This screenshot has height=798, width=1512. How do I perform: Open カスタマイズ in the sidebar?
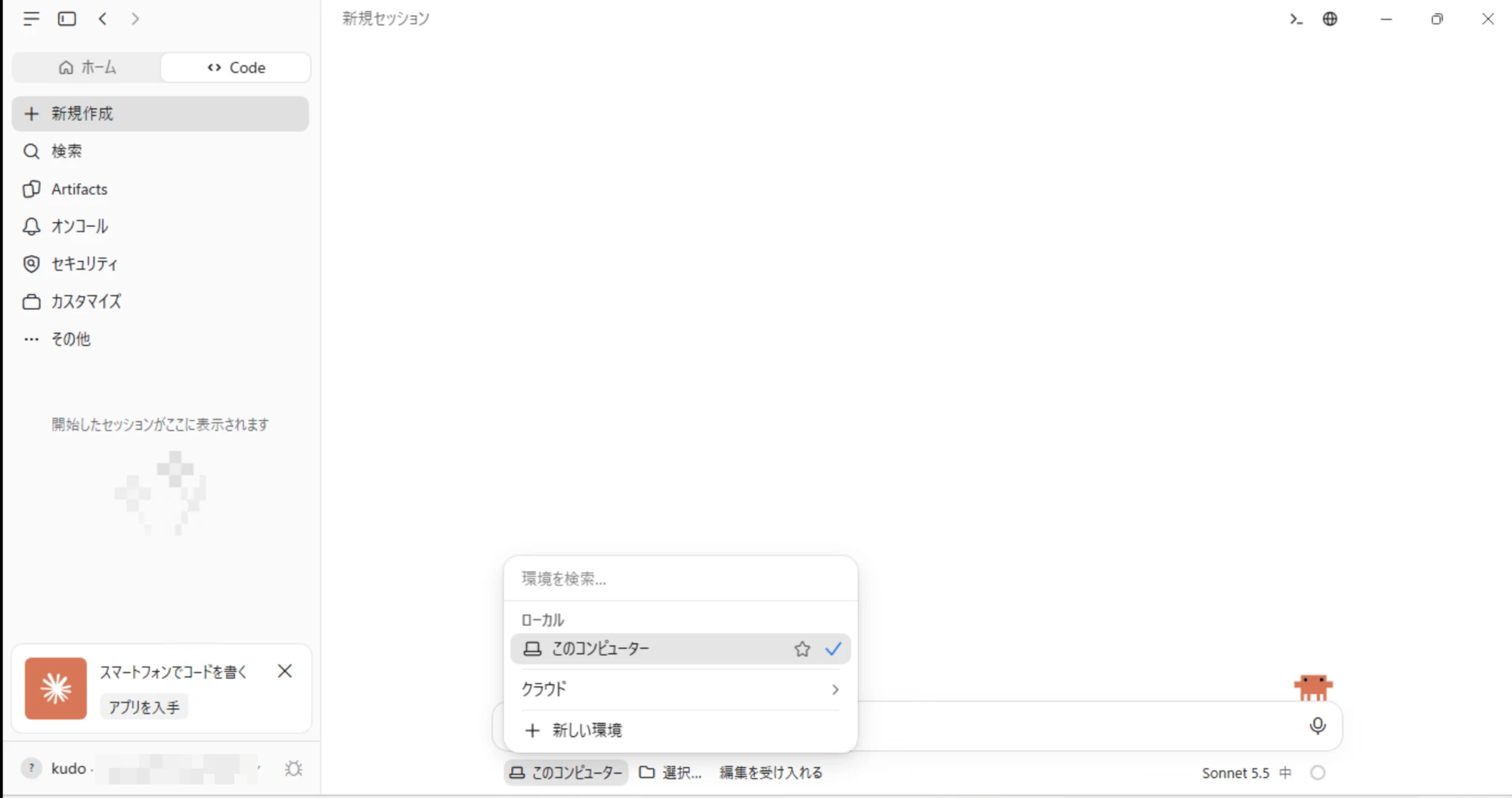pyautogui.click(x=160, y=302)
